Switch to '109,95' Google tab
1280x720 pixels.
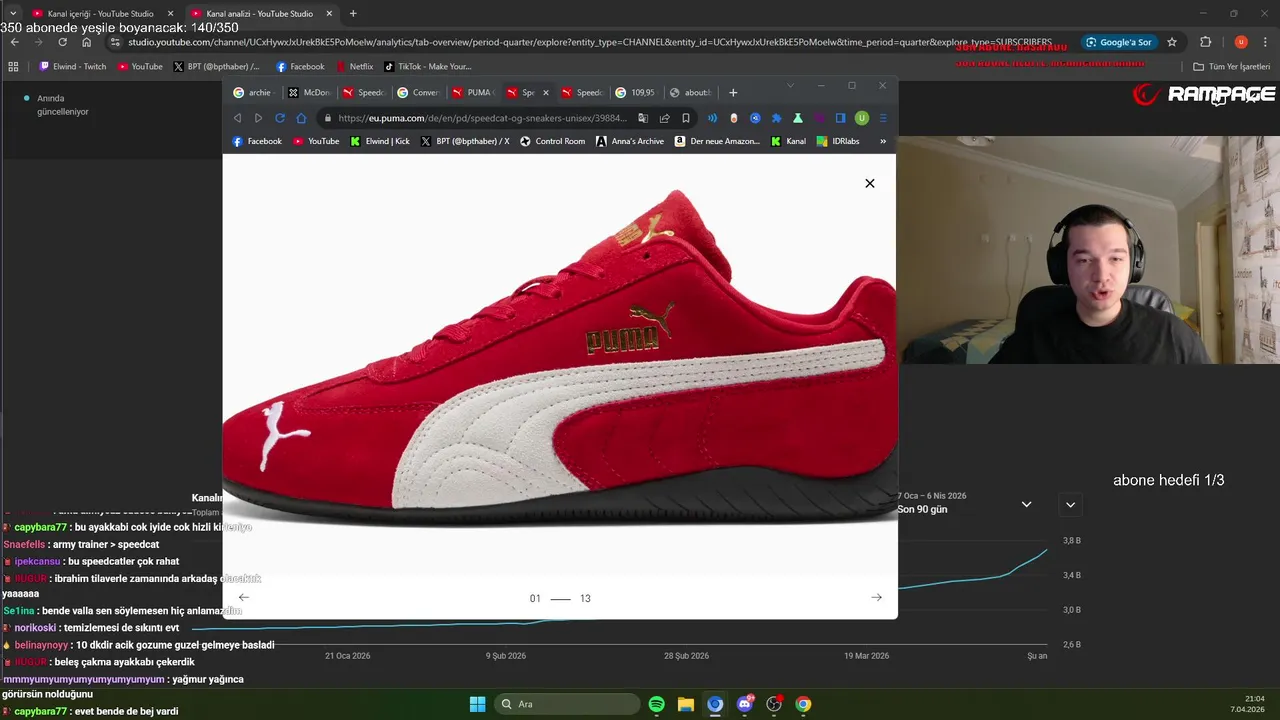tap(635, 92)
